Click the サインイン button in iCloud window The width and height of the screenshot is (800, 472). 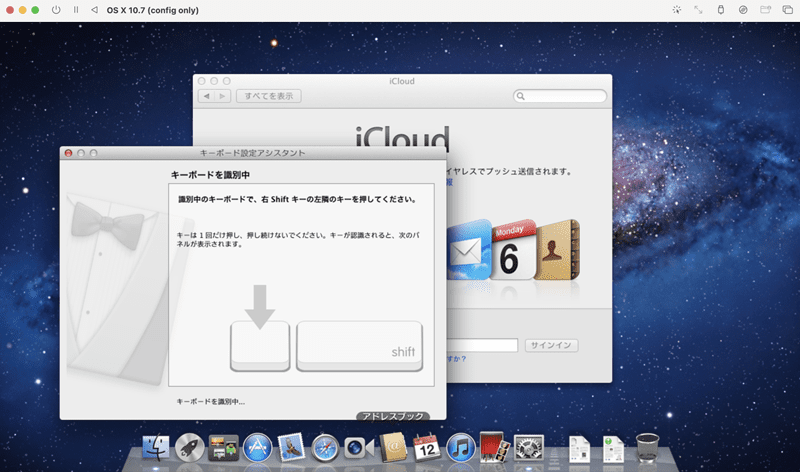click(551, 345)
